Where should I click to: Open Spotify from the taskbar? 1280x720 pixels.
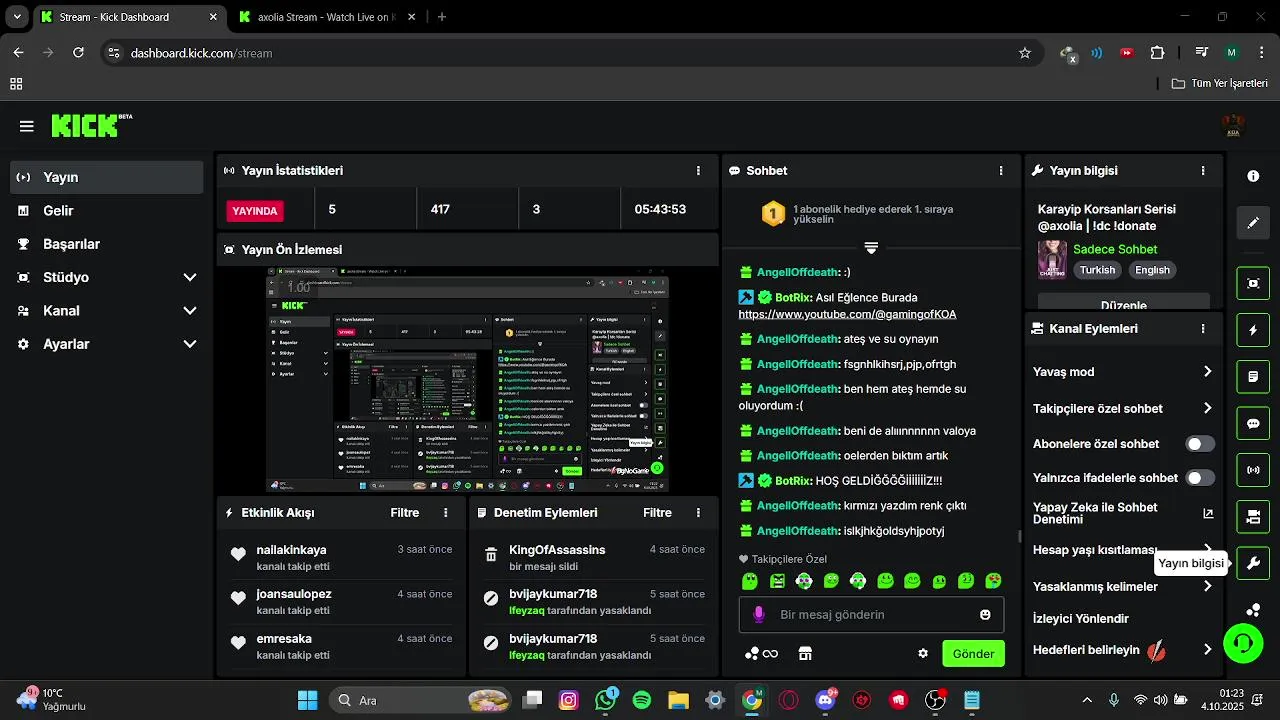[x=642, y=700]
